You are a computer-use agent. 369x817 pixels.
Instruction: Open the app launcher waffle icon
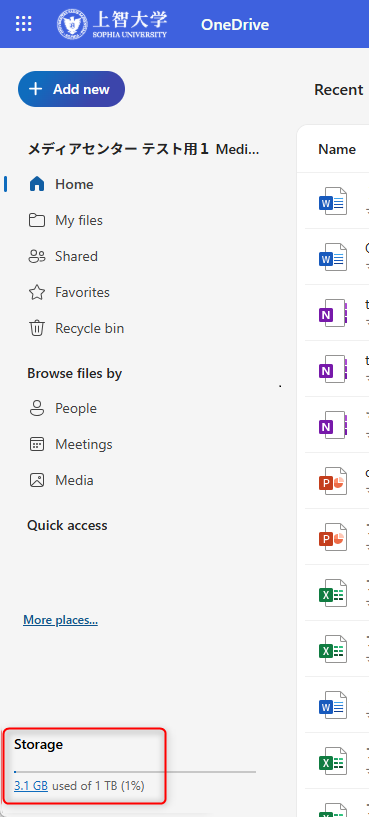click(23, 24)
